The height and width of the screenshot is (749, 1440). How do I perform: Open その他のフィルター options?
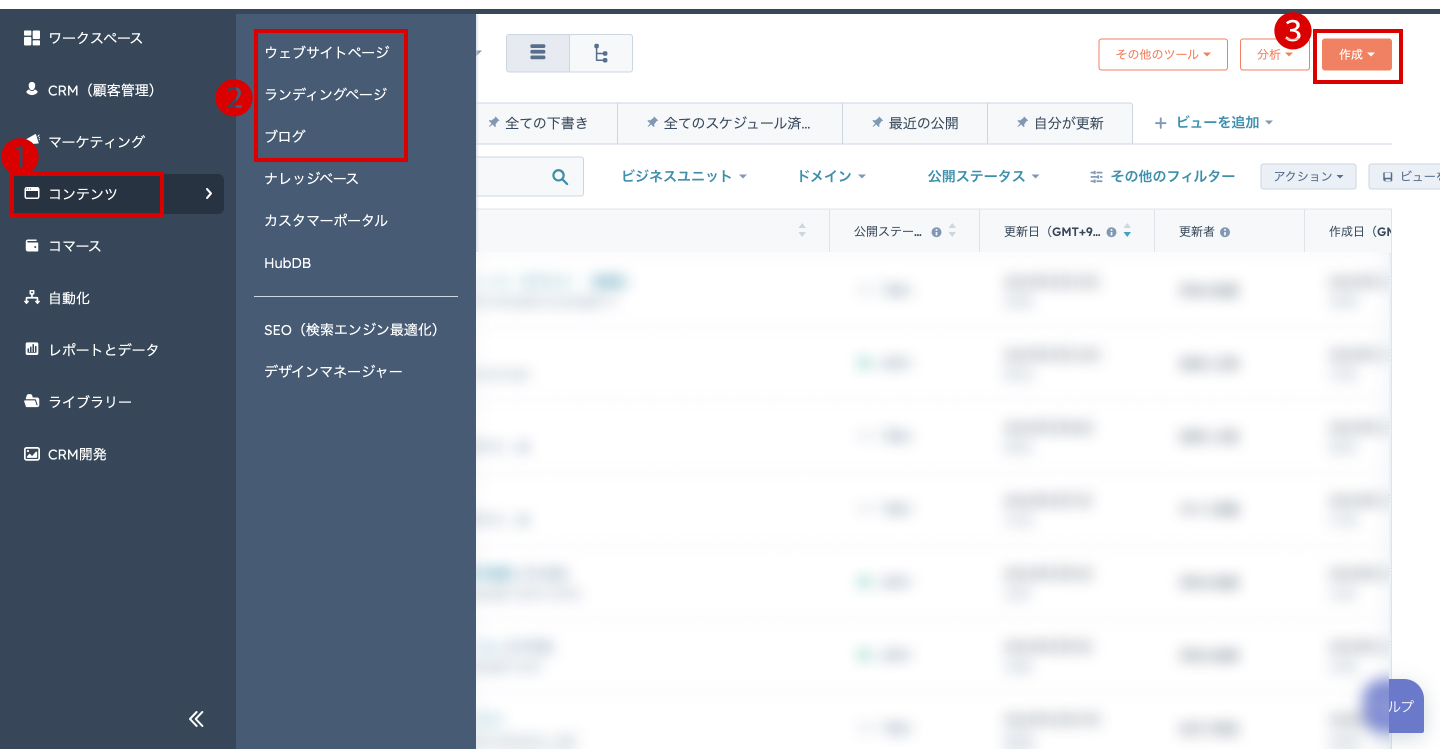coord(1162,176)
